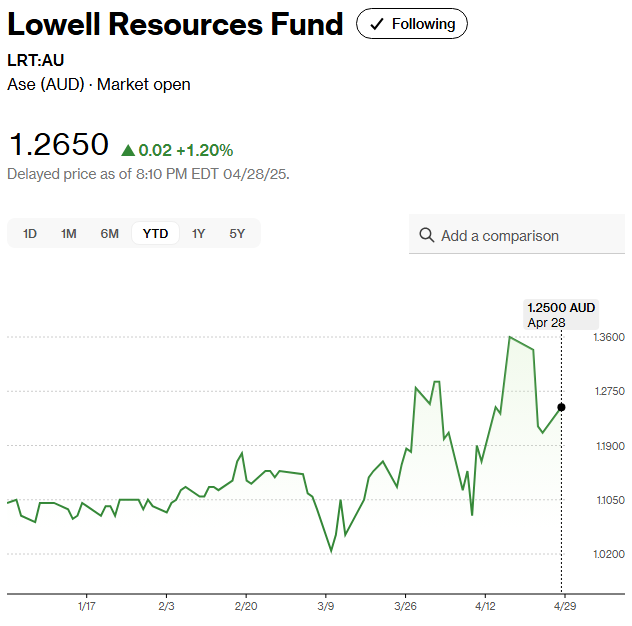Screen dimensions: 632x626
Task: Click the 1.1900 price axis label
Action: pos(610,446)
